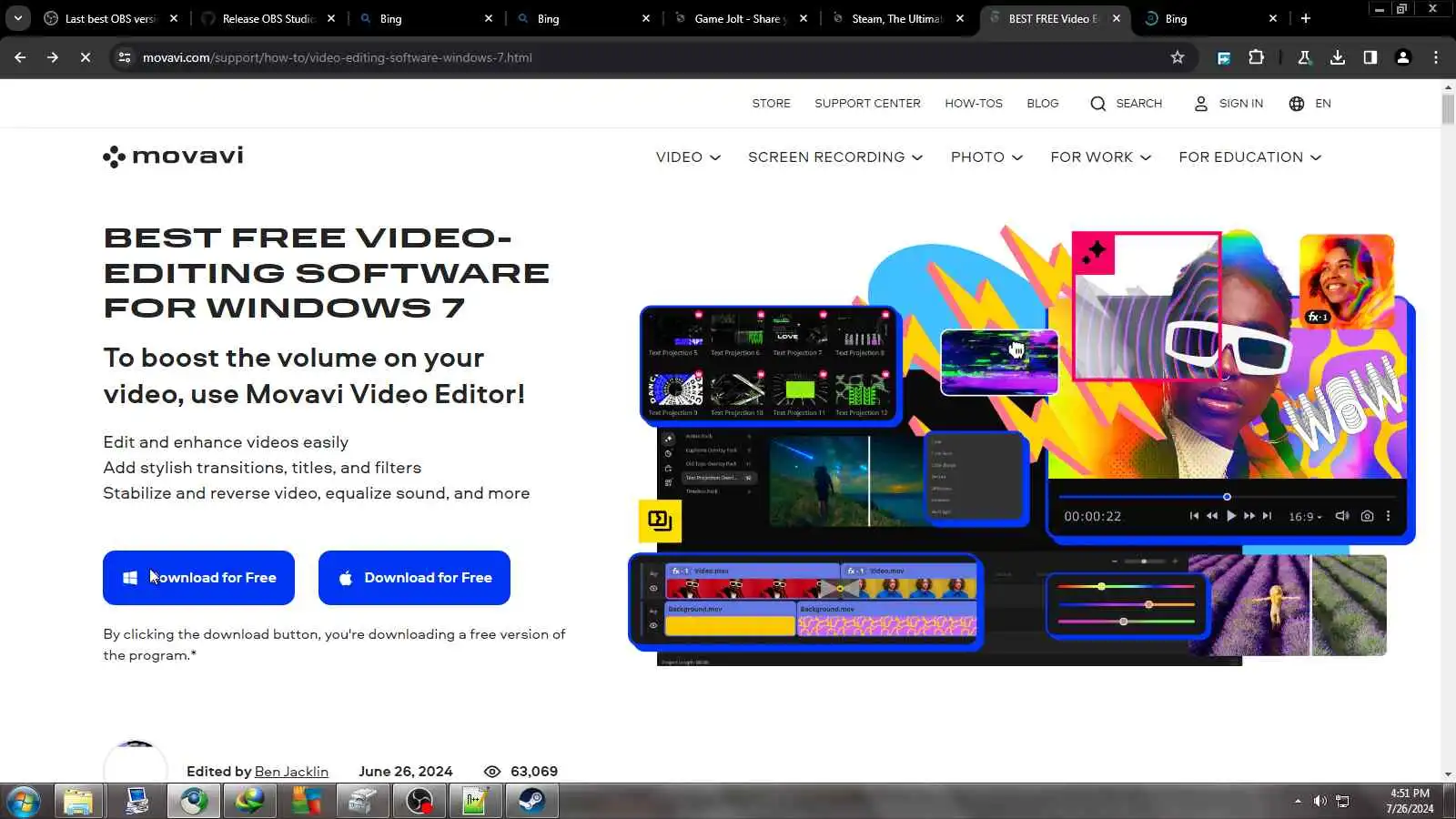This screenshot has width=1456, height=819.
Task: Open the taskbar clock showing 4:51 PM
Action: [1410, 801]
